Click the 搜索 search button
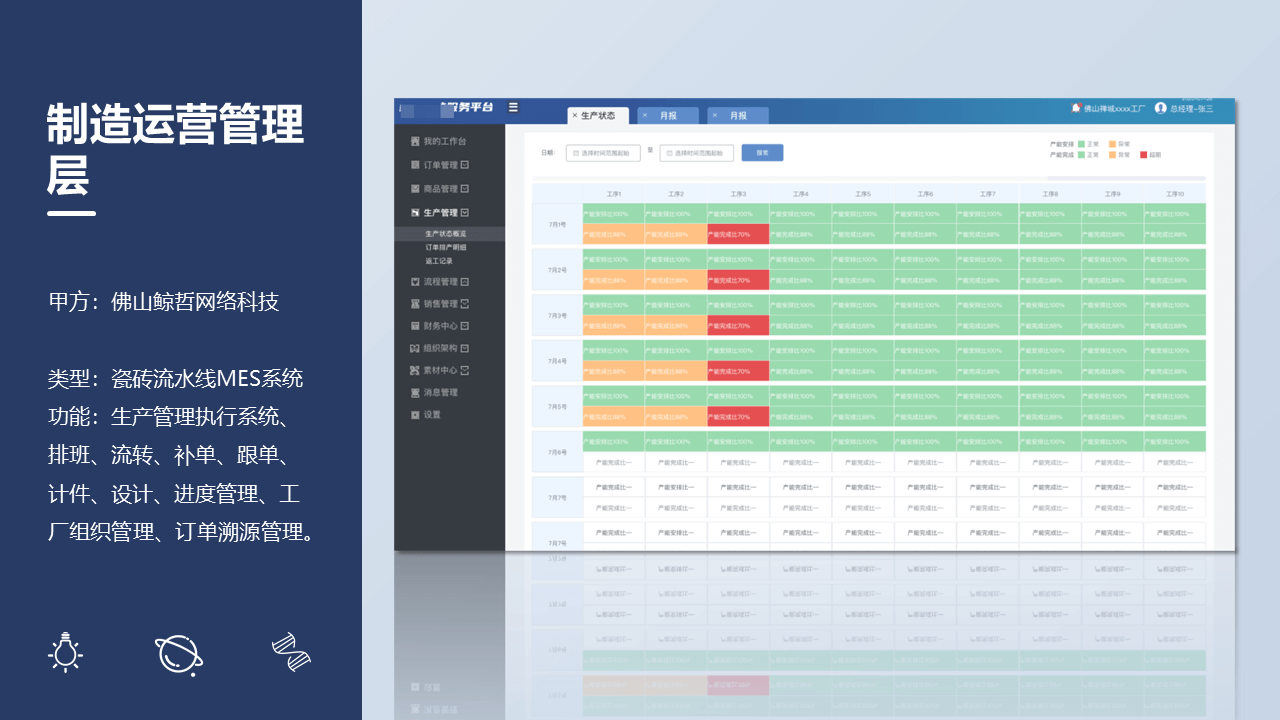Image resolution: width=1280 pixels, height=720 pixels. pyautogui.click(x=762, y=153)
